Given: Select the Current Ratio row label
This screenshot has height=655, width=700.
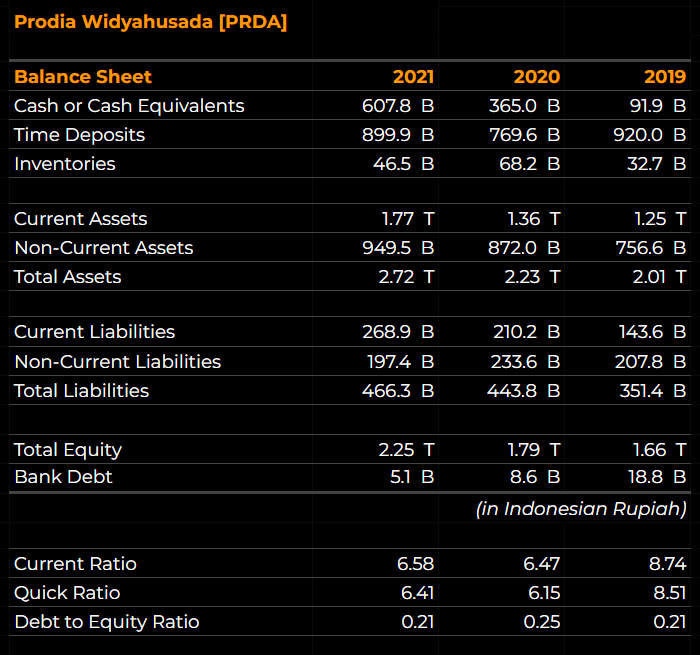Looking at the screenshot, I should click(x=75, y=564).
